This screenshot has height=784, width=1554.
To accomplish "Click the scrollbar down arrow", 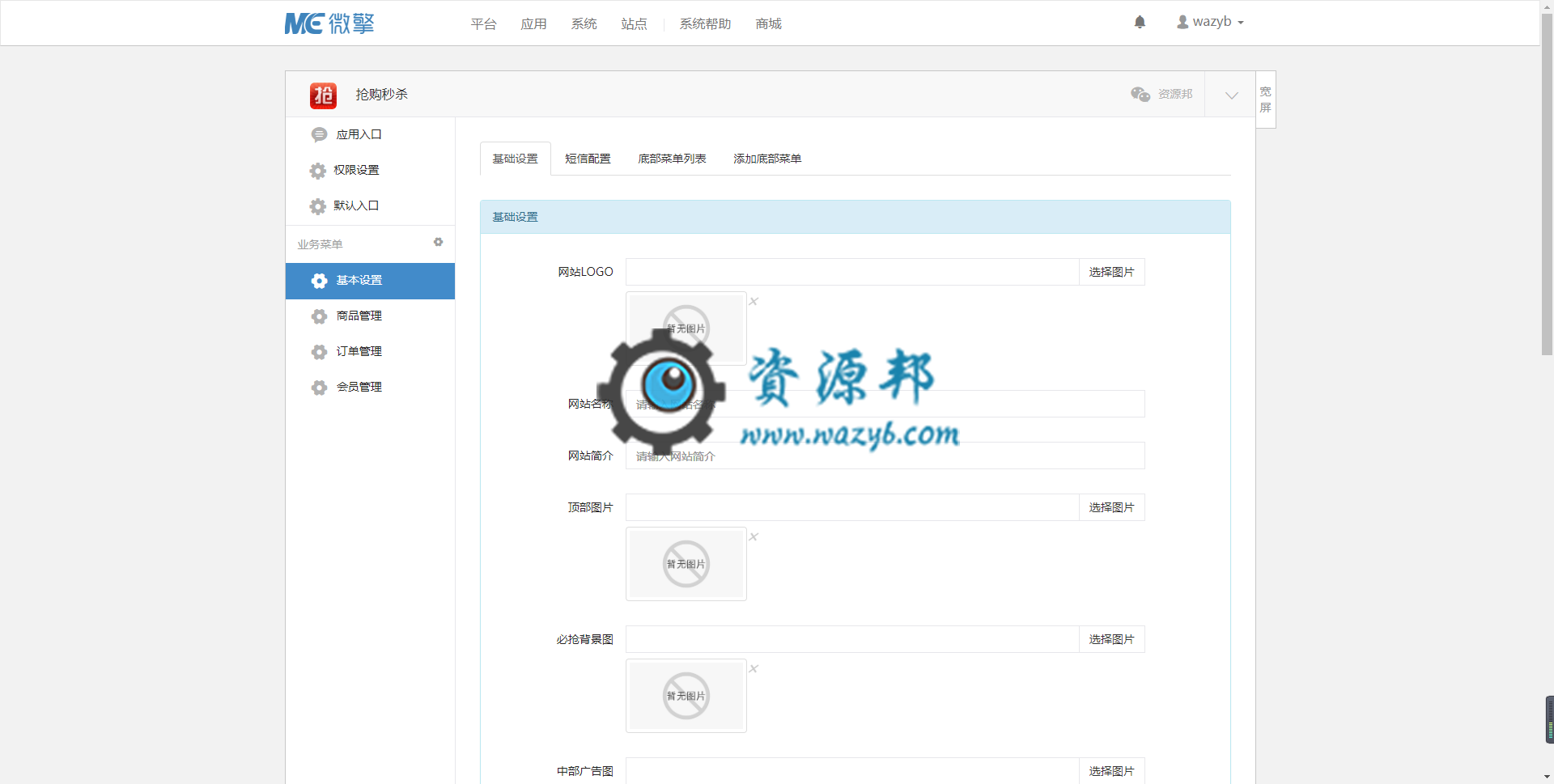I will coord(1547,777).
